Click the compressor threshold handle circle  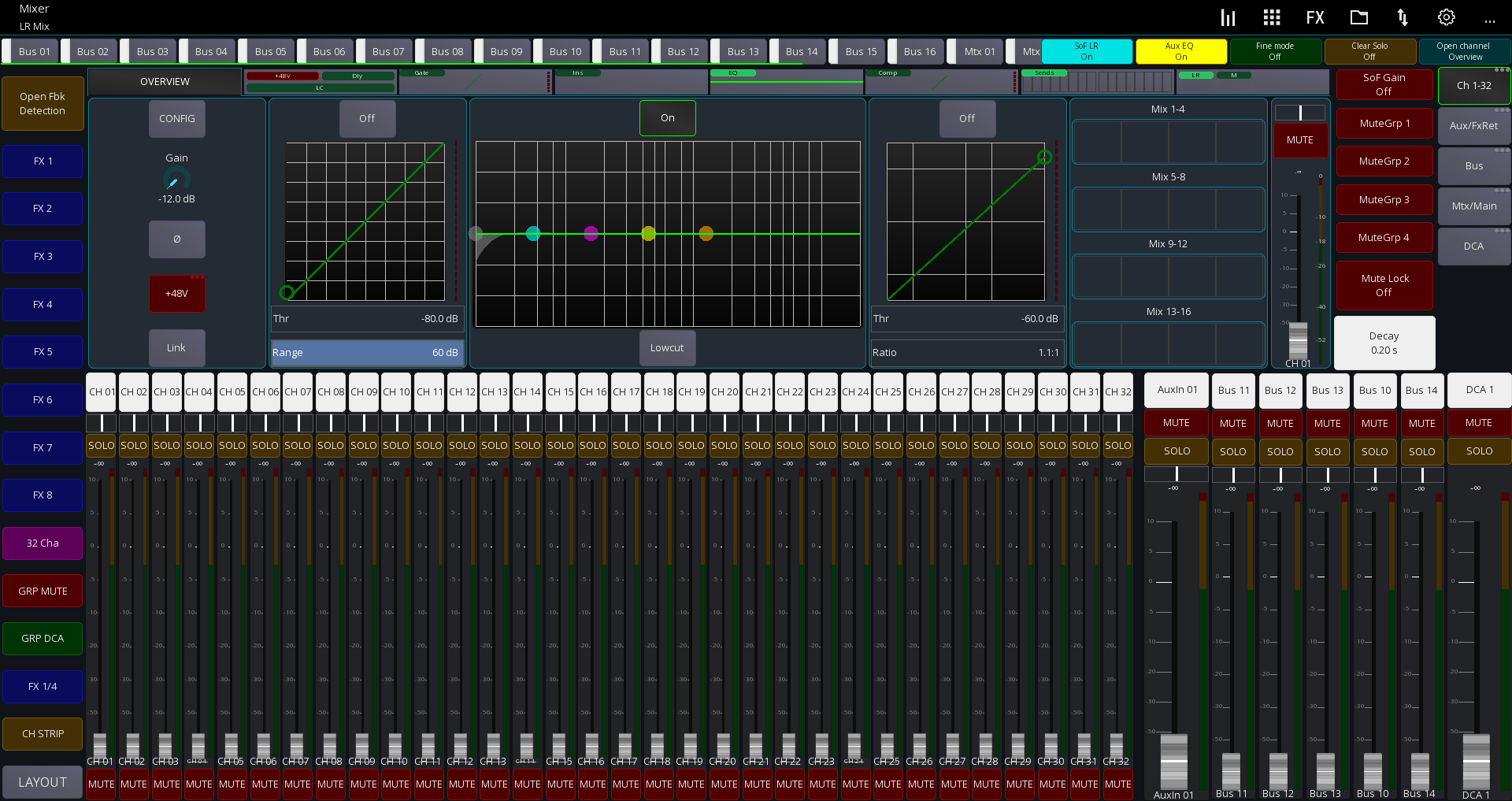(x=1045, y=157)
